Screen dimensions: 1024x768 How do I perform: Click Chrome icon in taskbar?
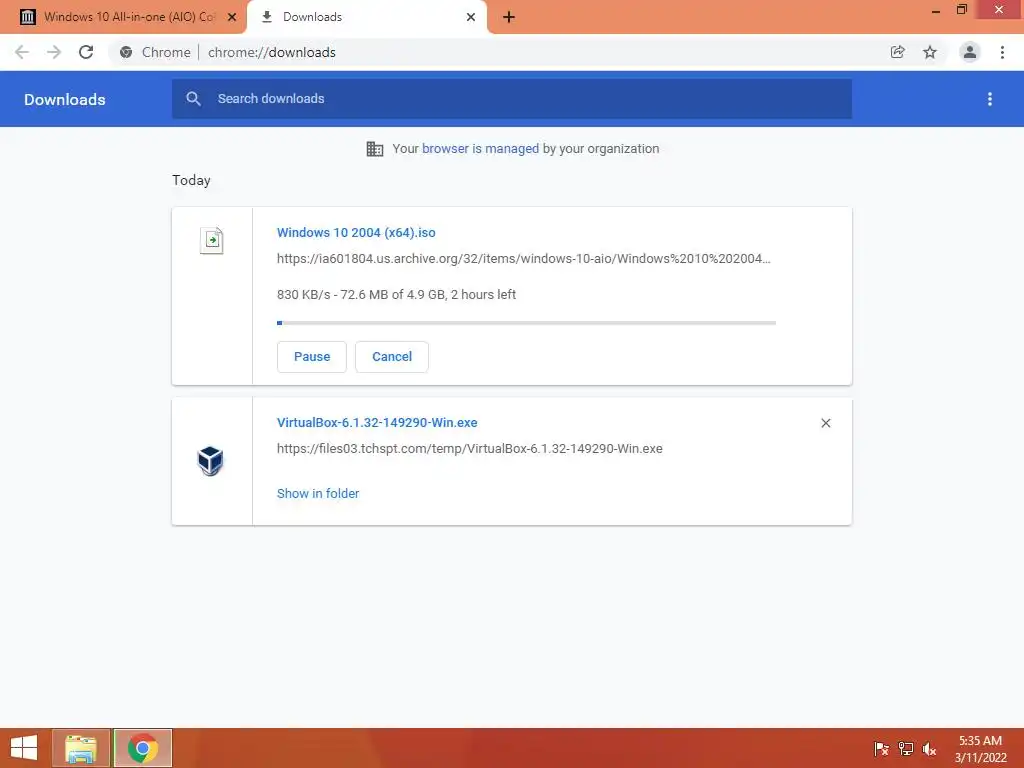(142, 748)
